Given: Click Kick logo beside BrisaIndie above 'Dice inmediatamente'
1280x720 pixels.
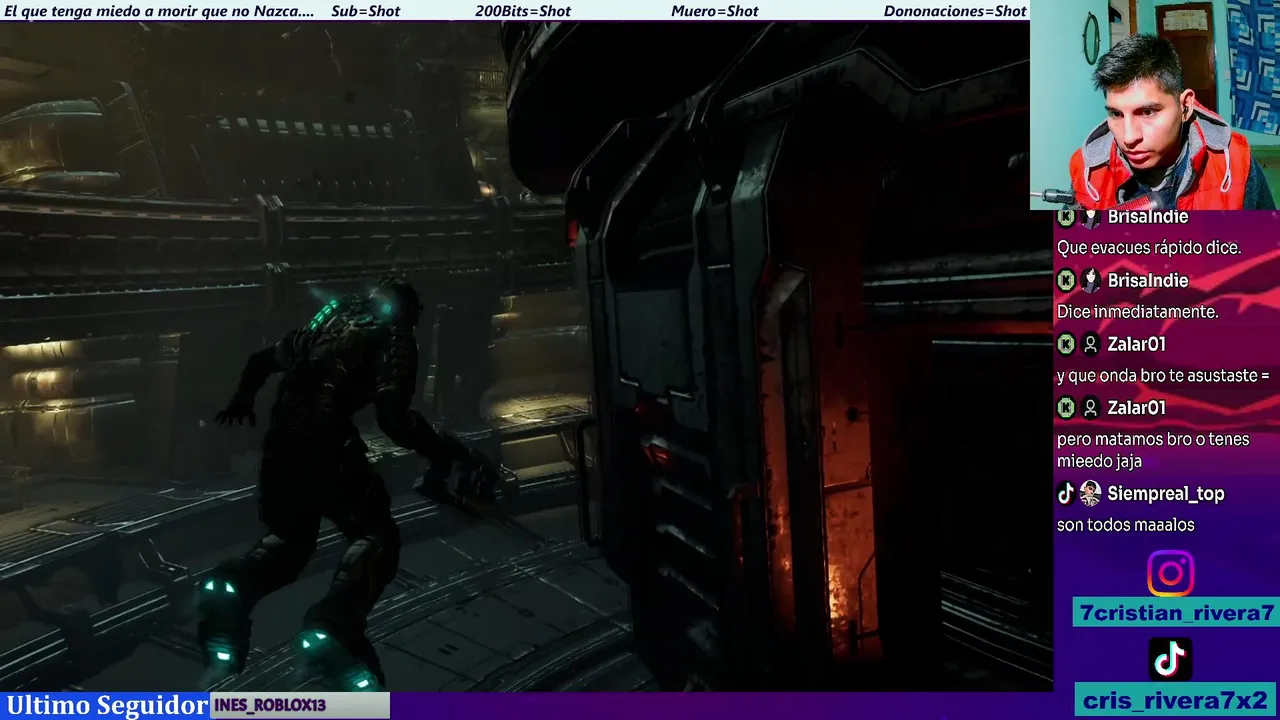Looking at the screenshot, I should pos(1066,281).
